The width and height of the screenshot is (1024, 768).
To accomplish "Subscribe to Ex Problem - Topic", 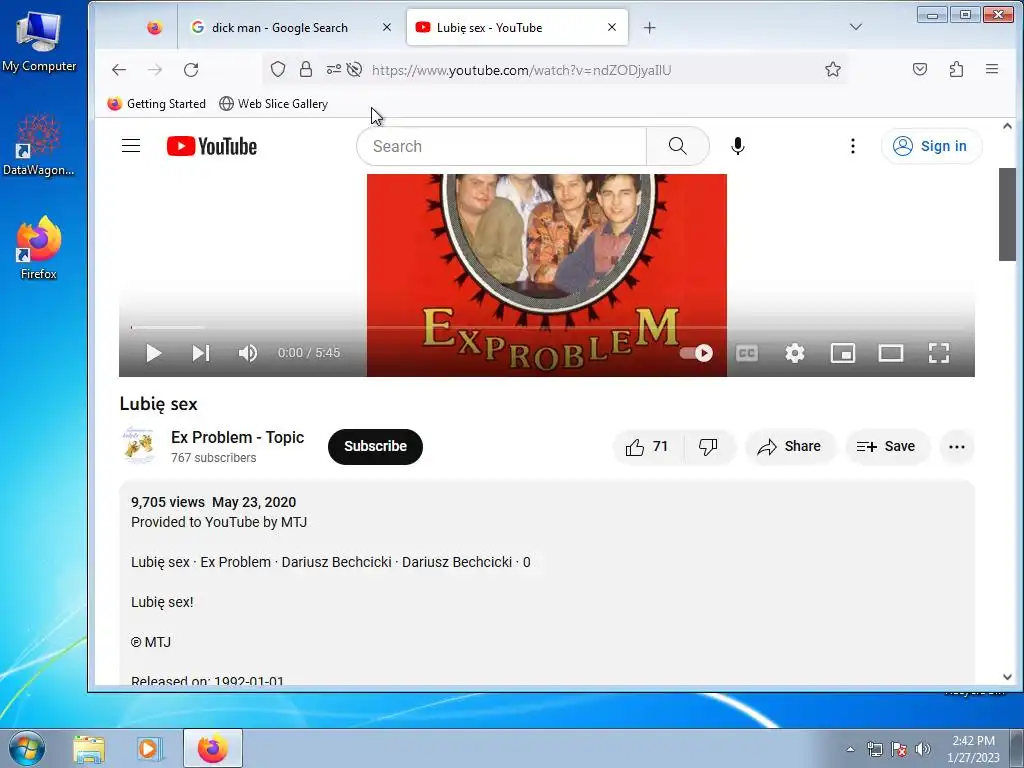I will [x=376, y=447].
